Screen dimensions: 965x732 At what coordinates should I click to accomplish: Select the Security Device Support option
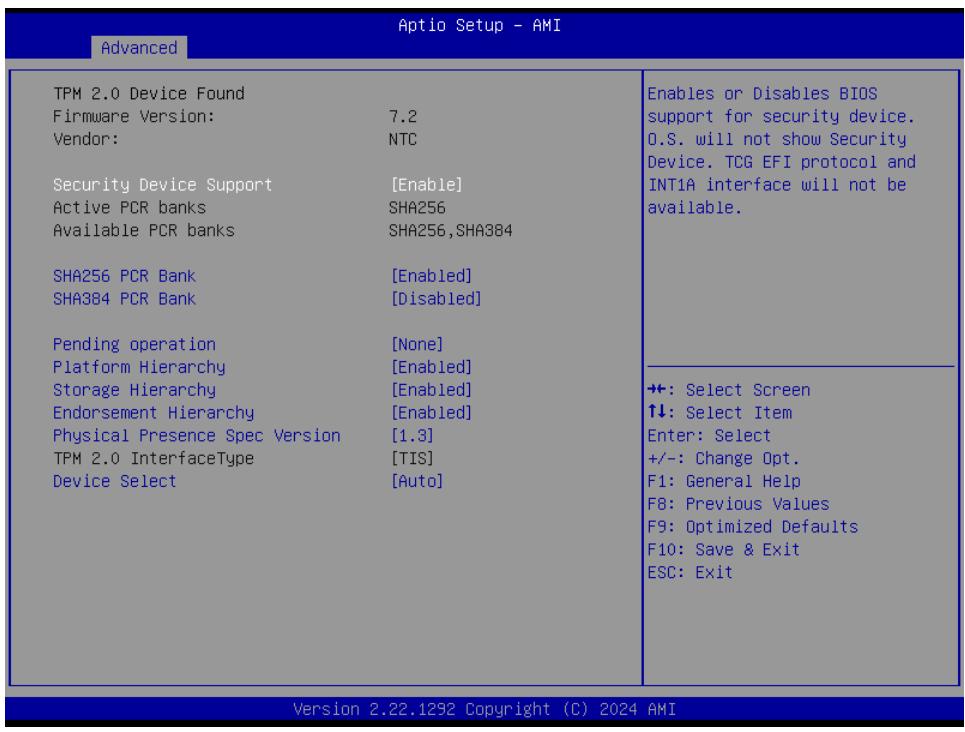click(x=162, y=185)
